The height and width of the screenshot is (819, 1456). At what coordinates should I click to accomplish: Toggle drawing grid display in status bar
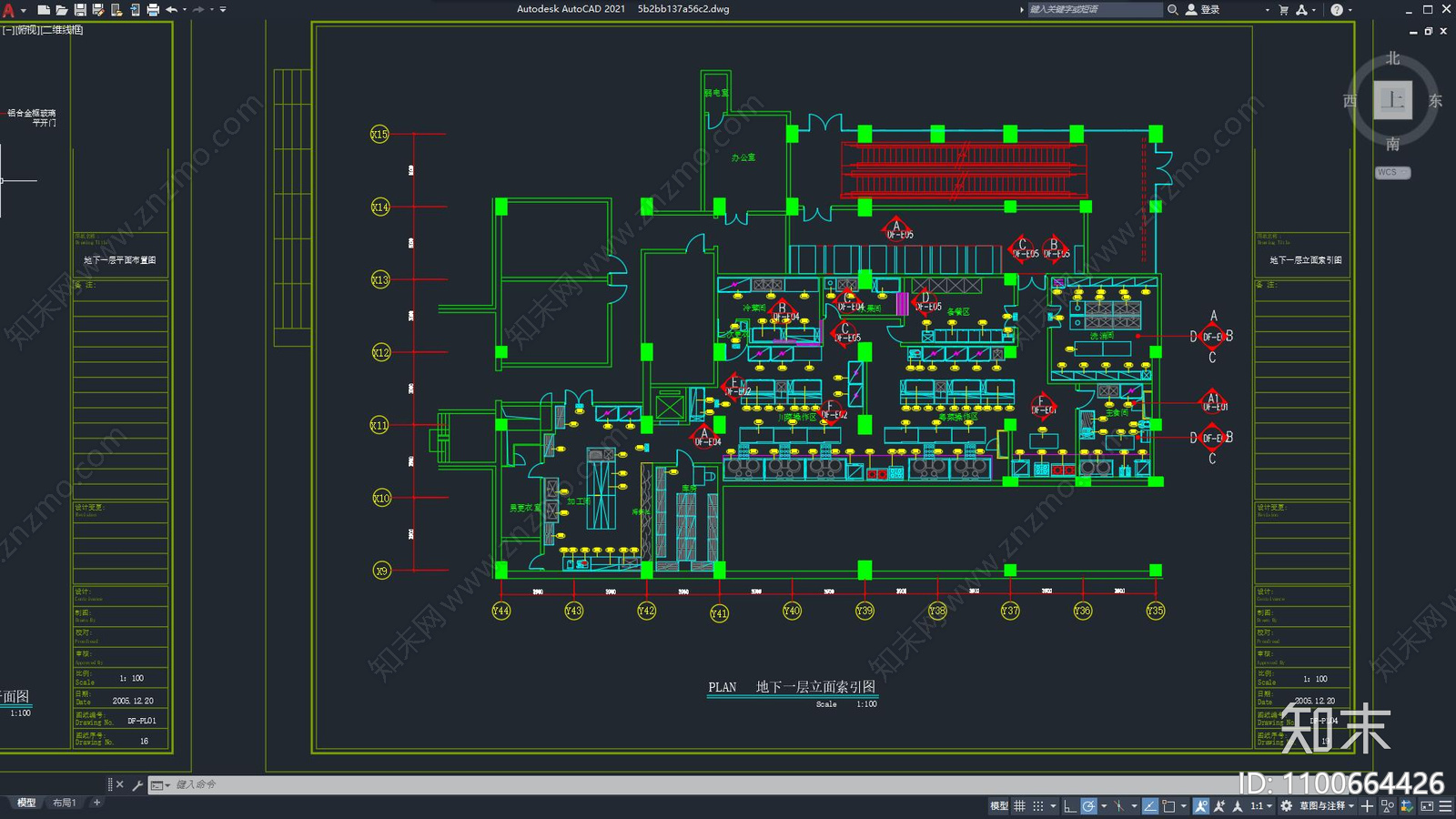tap(1019, 805)
